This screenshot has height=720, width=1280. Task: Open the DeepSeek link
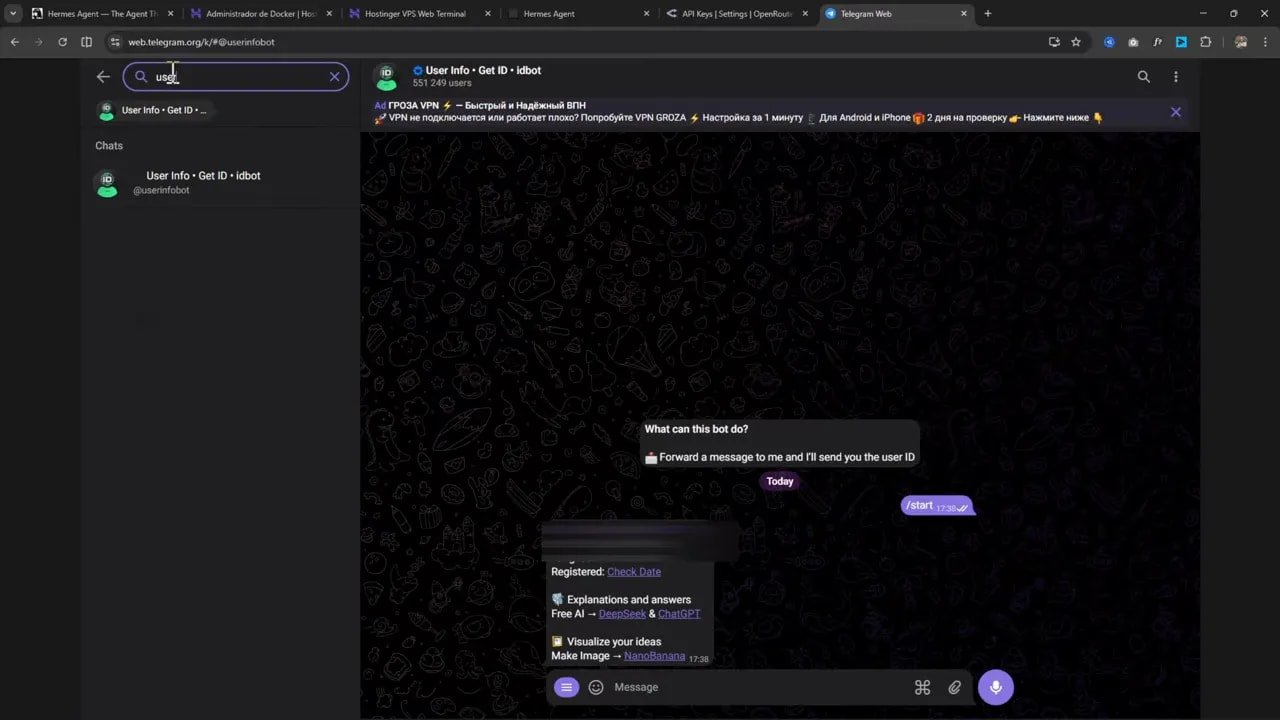622,614
